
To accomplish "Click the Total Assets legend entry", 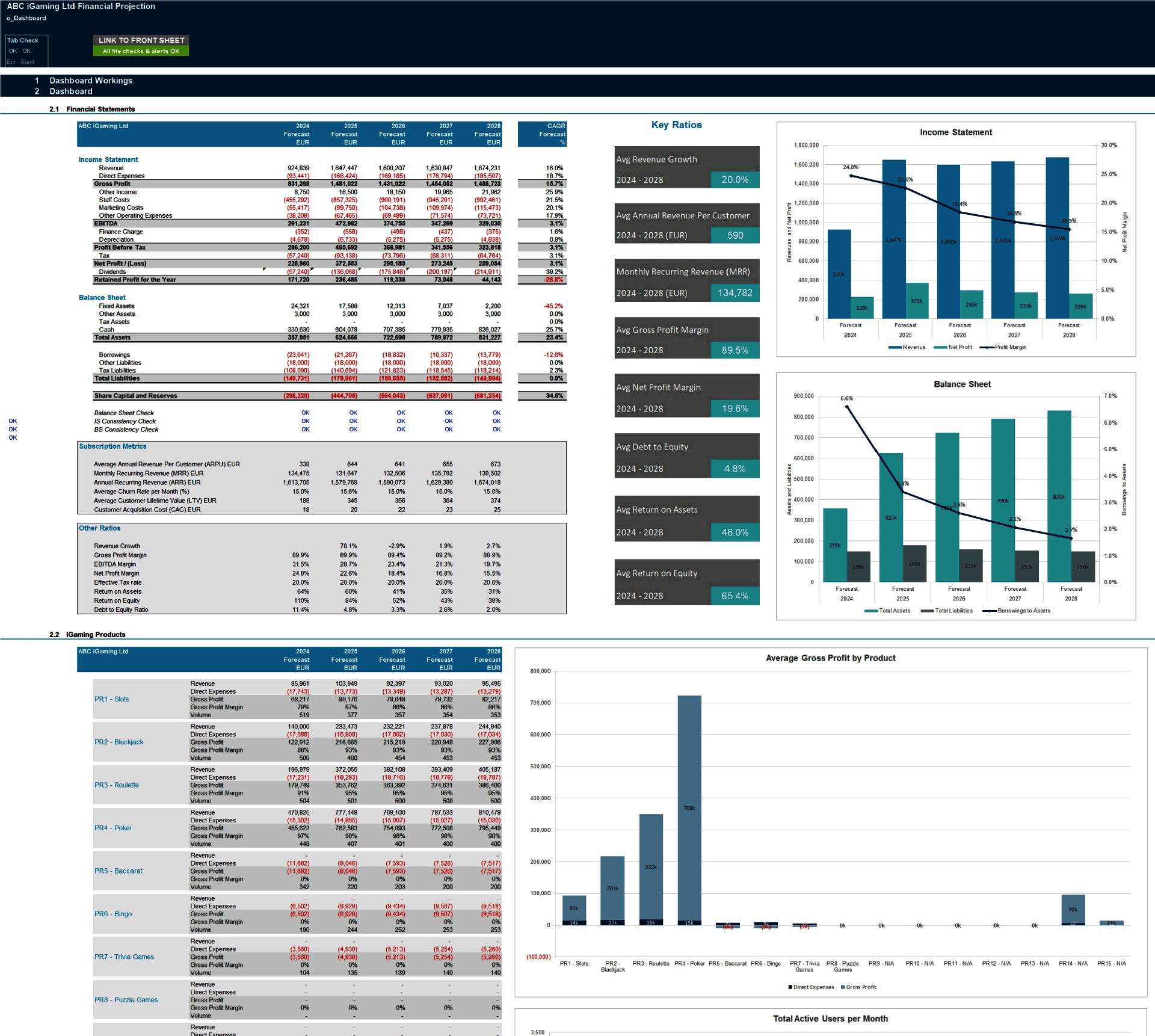I will tap(887, 611).
